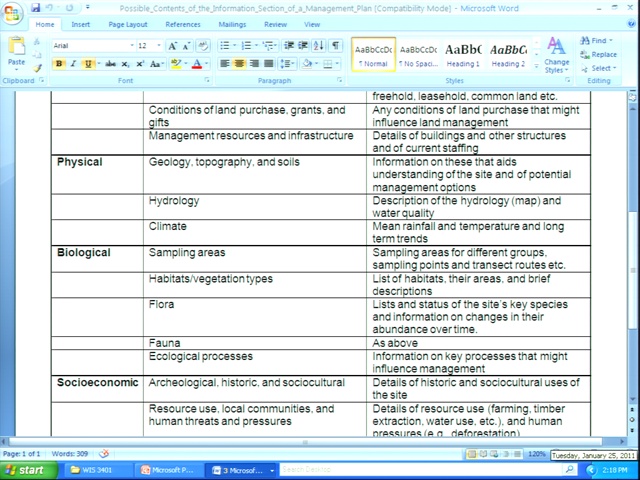The height and width of the screenshot is (480, 640).
Task: Open the Page Layout ribbon tab
Action: [128, 24]
